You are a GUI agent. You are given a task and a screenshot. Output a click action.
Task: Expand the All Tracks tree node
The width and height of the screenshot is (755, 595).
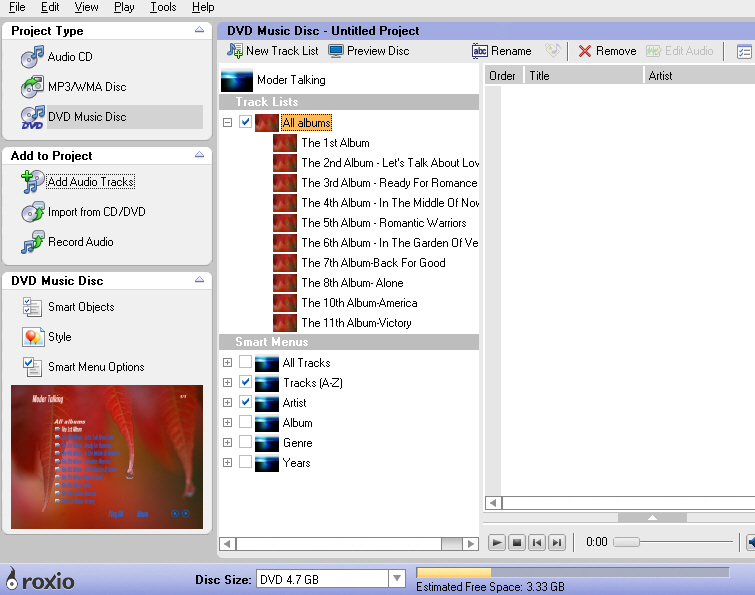(228, 362)
